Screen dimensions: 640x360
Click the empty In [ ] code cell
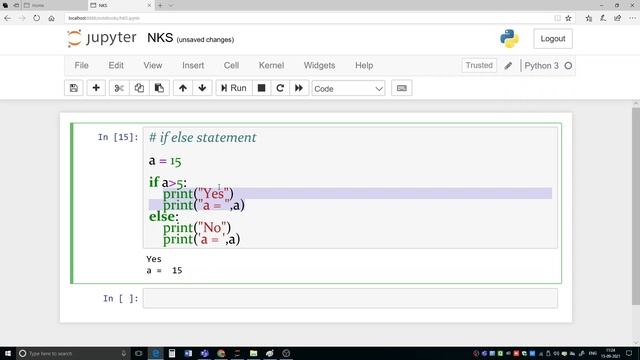coord(350,298)
